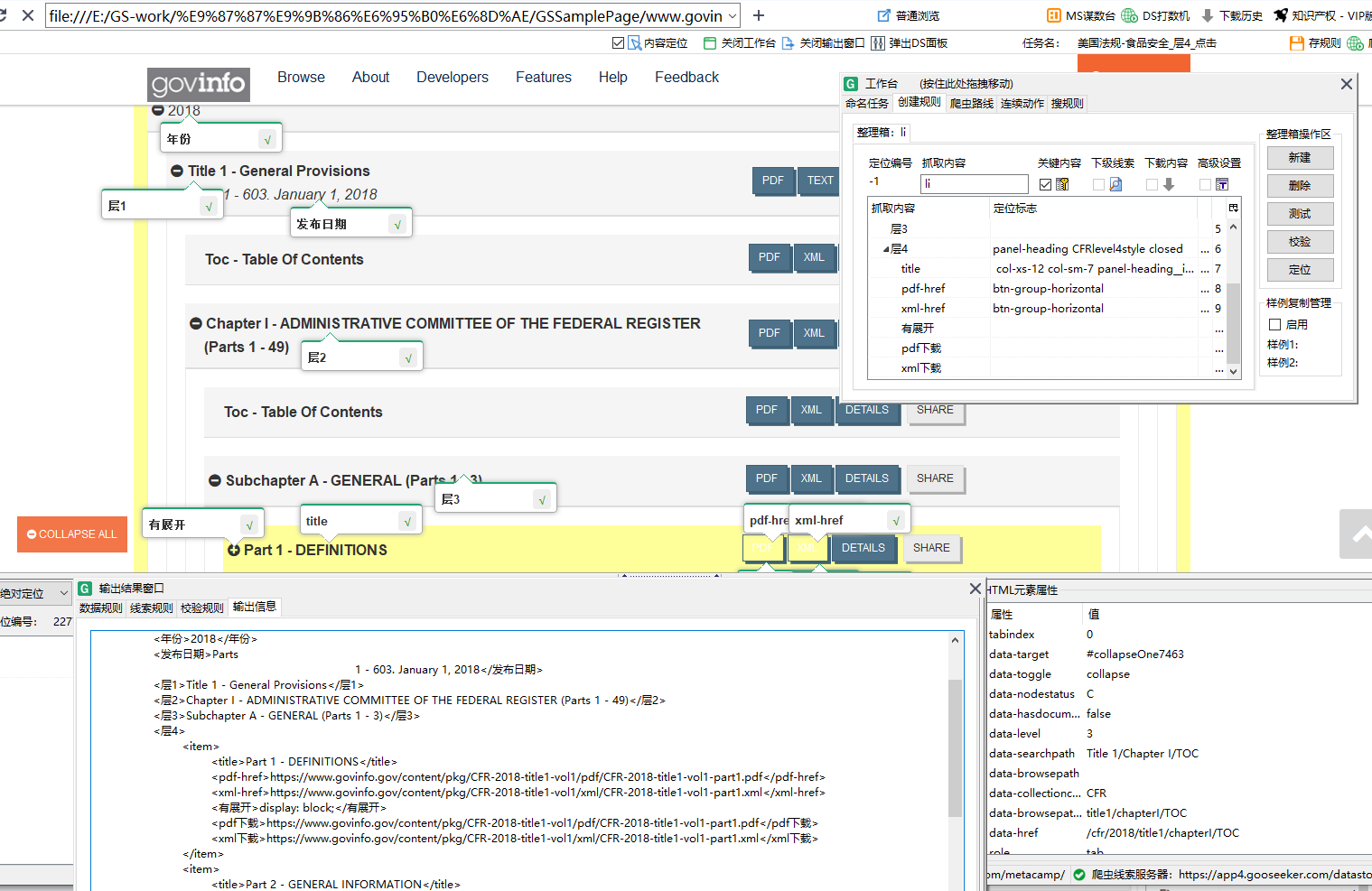The width and height of the screenshot is (1372, 891).
Task: Click the 抓取内容 input field
Action: coord(975,183)
